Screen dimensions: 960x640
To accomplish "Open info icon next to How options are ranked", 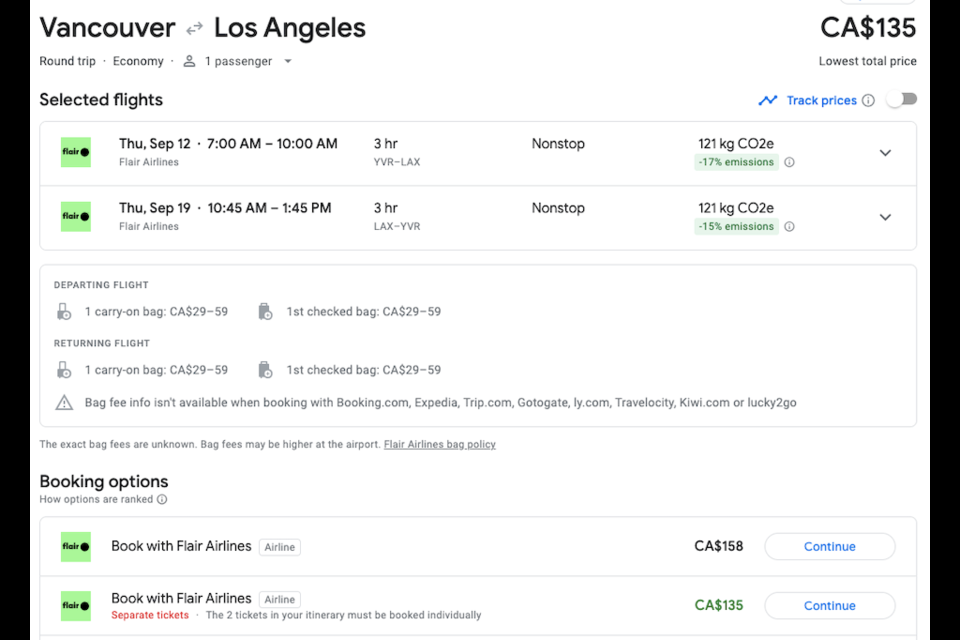I will click(162, 499).
